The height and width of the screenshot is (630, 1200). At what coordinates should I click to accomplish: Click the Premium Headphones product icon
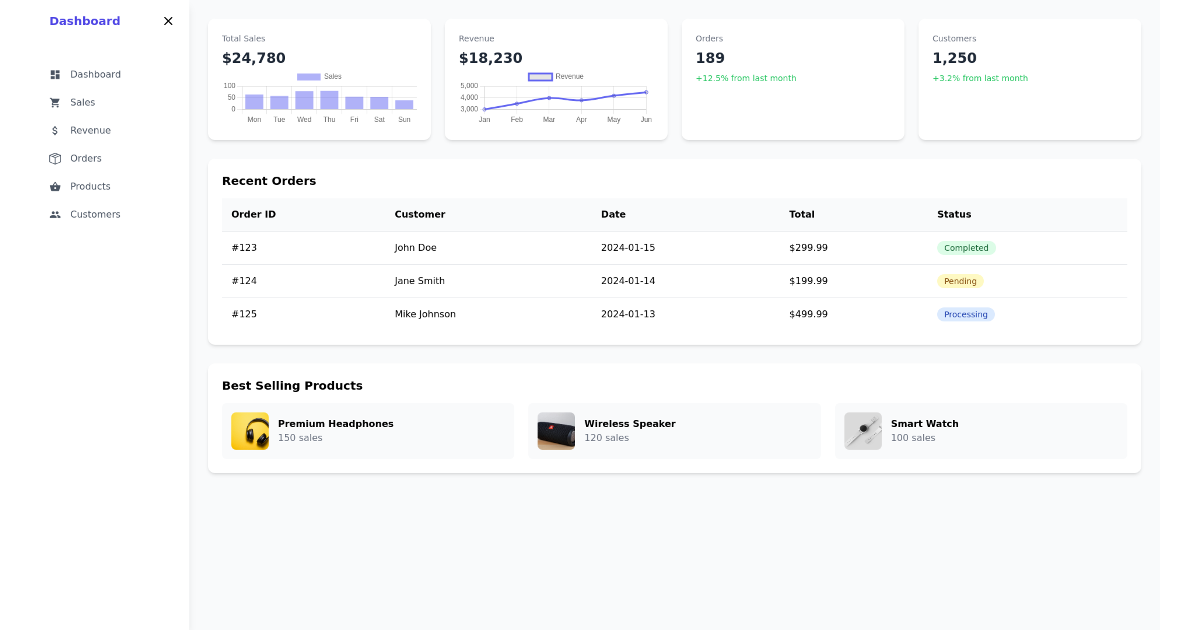point(250,430)
